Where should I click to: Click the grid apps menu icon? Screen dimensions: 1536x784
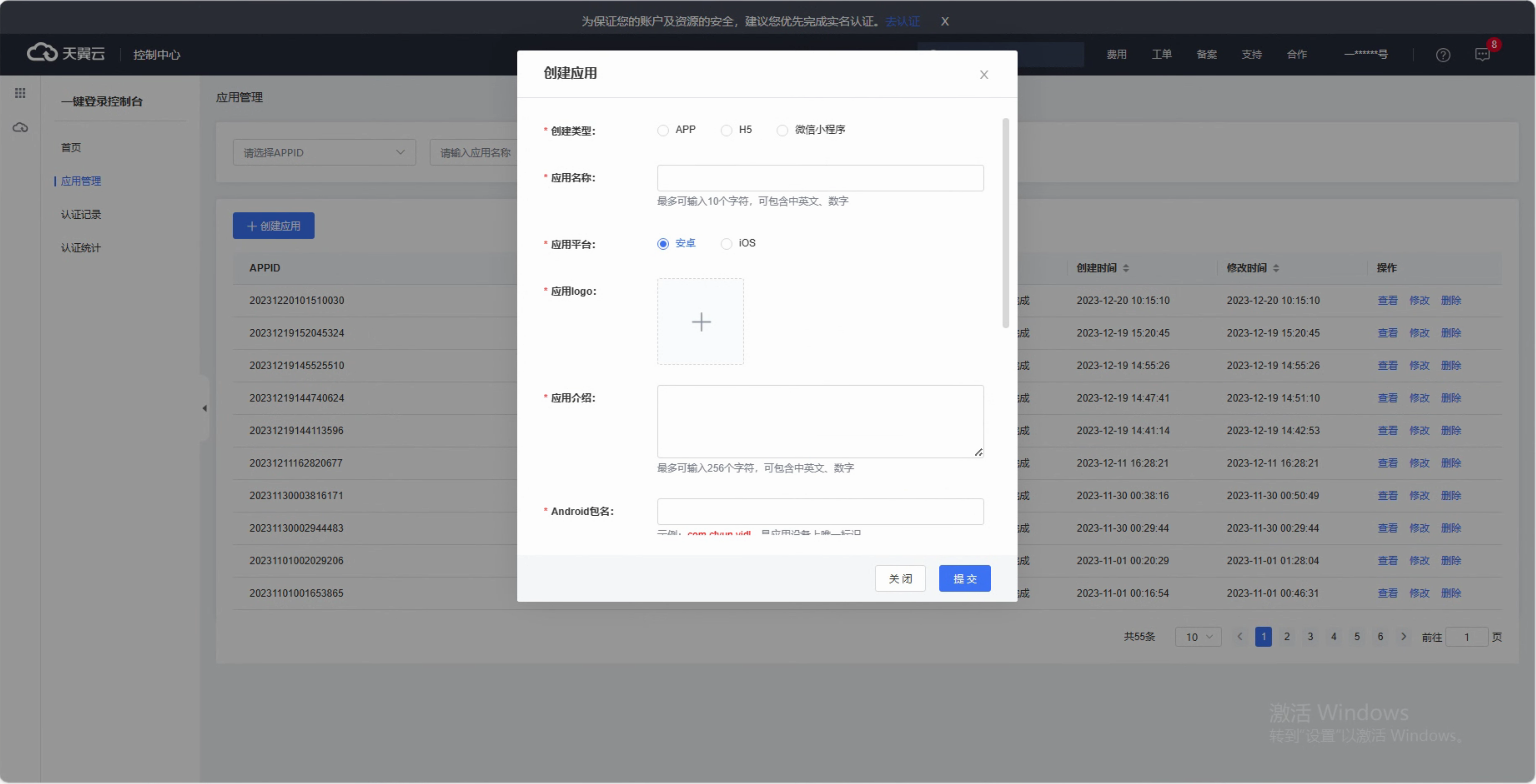[x=20, y=93]
